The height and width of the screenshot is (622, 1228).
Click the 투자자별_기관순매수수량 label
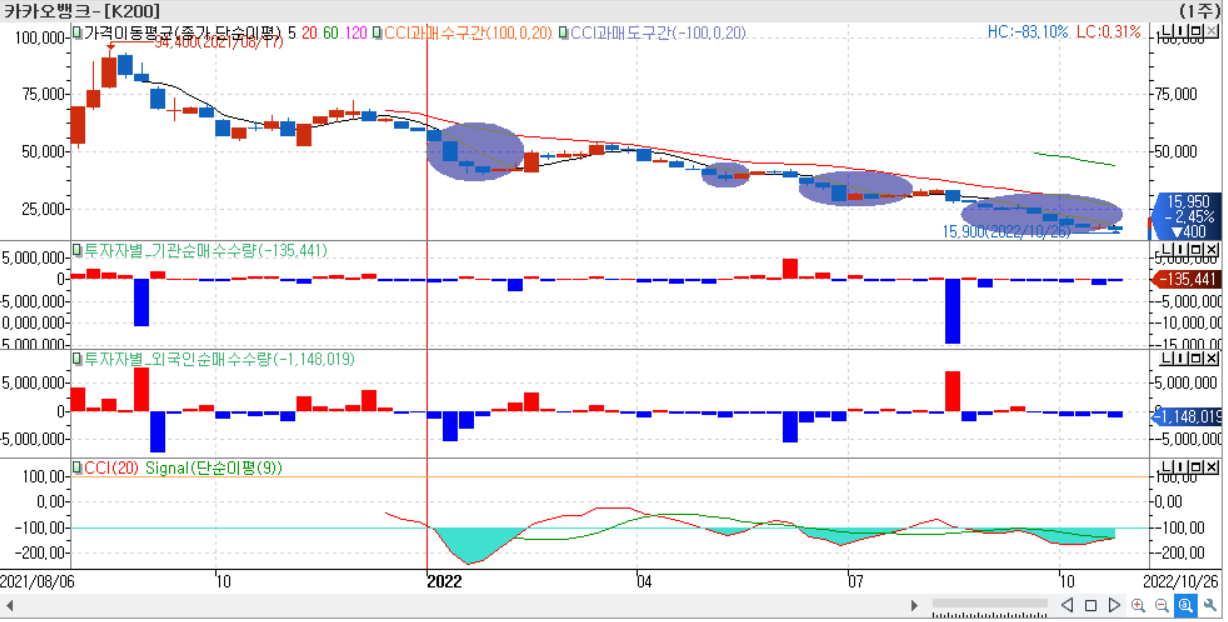click(x=170, y=249)
